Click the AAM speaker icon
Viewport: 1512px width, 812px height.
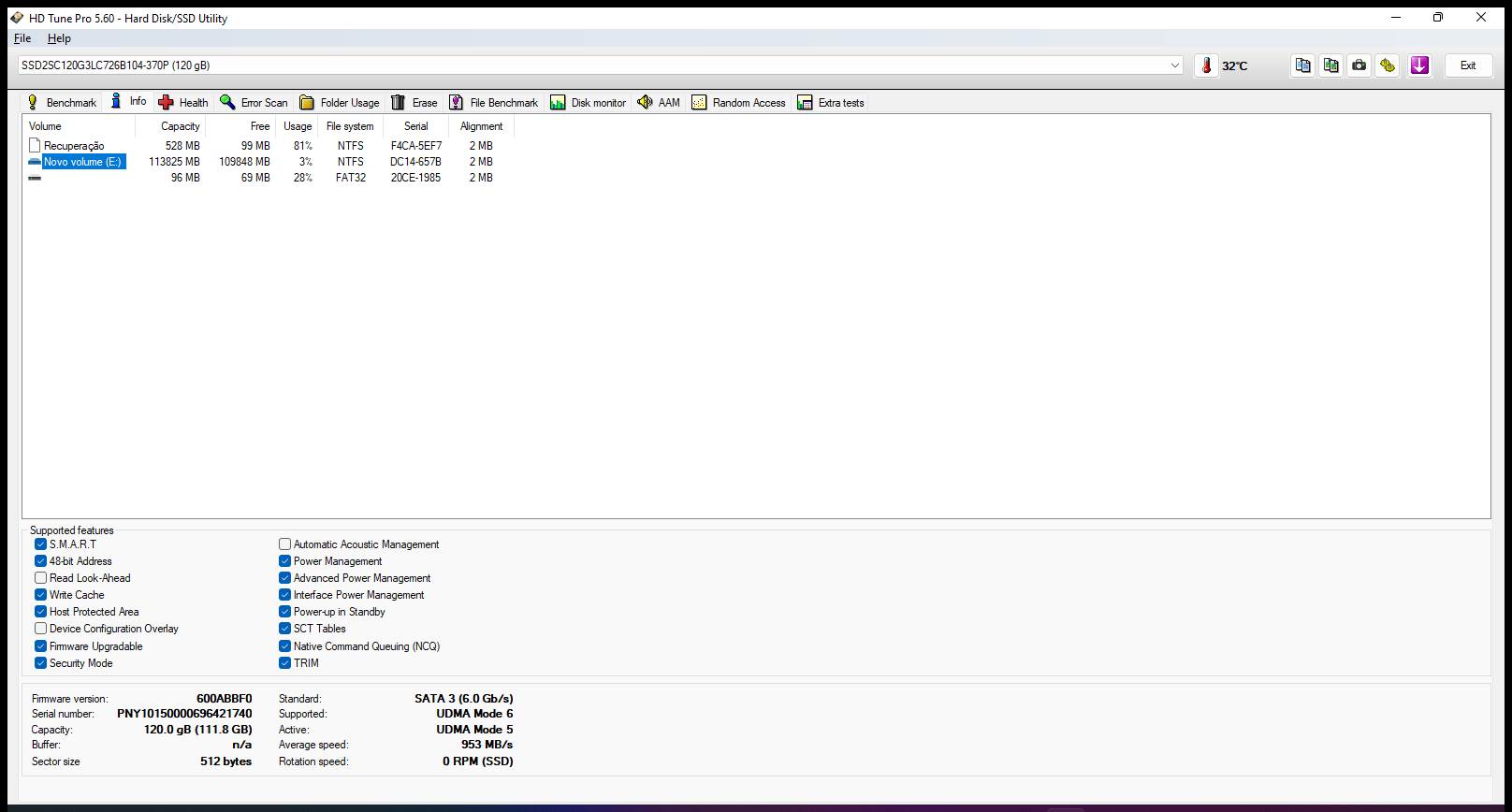pyautogui.click(x=645, y=102)
